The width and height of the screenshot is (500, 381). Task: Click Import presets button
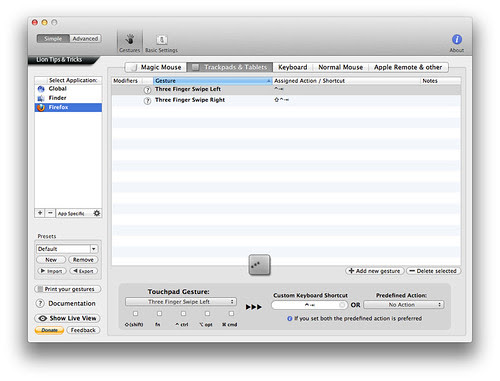(x=52, y=271)
